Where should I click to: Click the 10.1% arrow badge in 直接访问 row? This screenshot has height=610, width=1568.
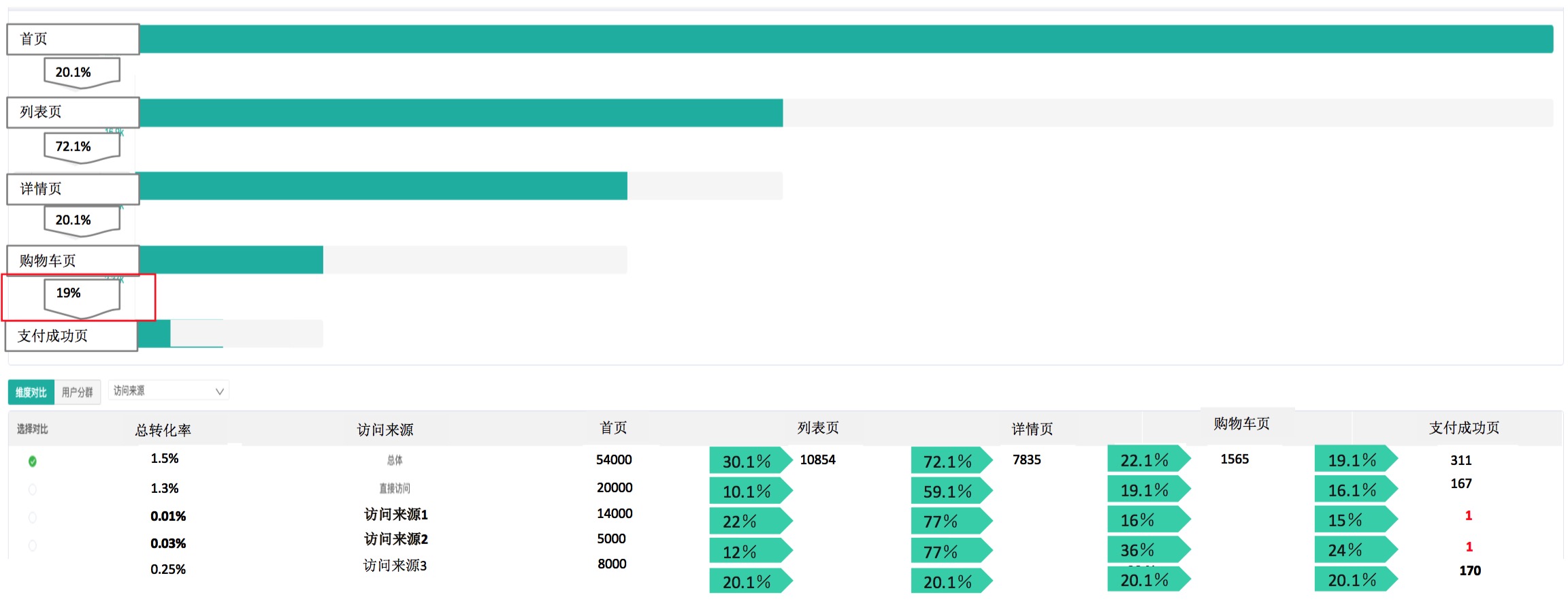[751, 491]
